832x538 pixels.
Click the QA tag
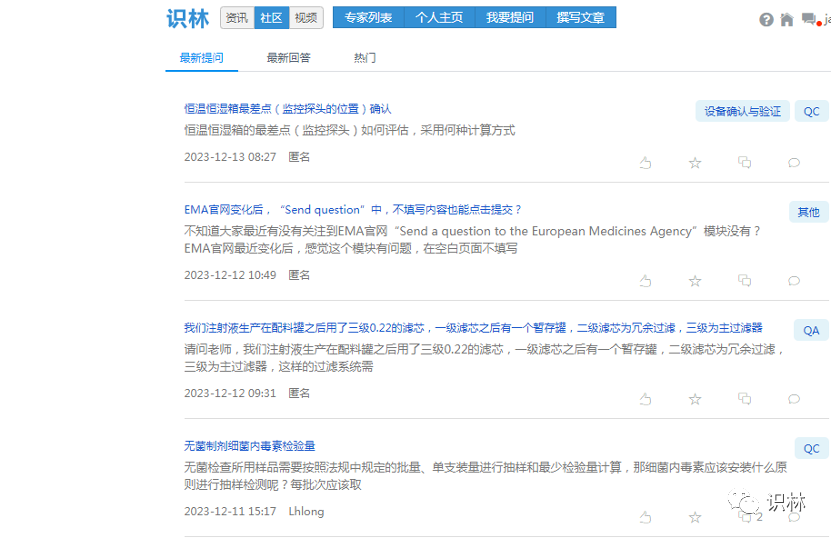pyautogui.click(x=811, y=331)
